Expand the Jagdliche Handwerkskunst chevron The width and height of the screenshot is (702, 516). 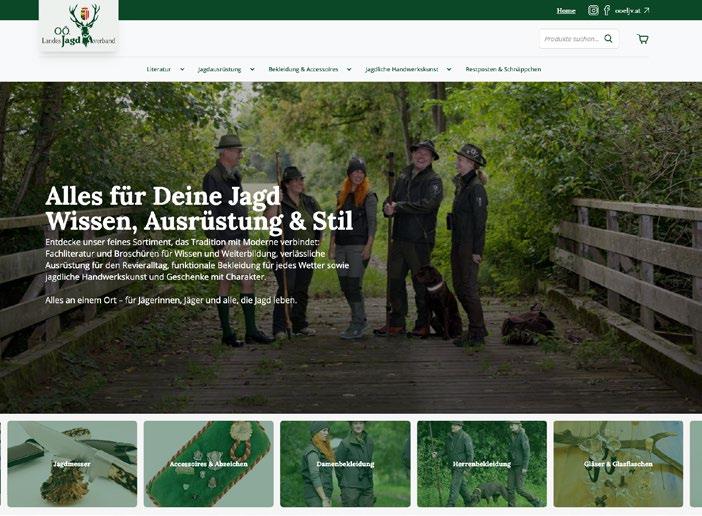tap(449, 69)
